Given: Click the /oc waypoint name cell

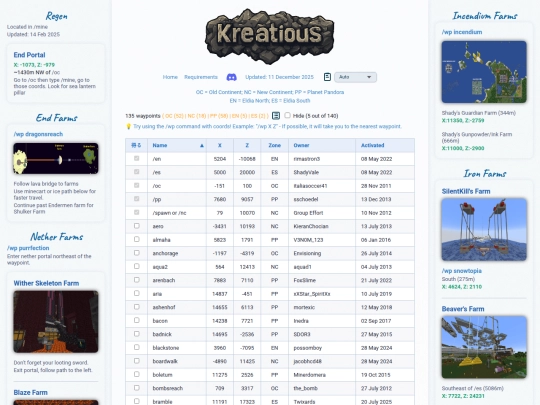Looking at the screenshot, I should click(177, 186).
